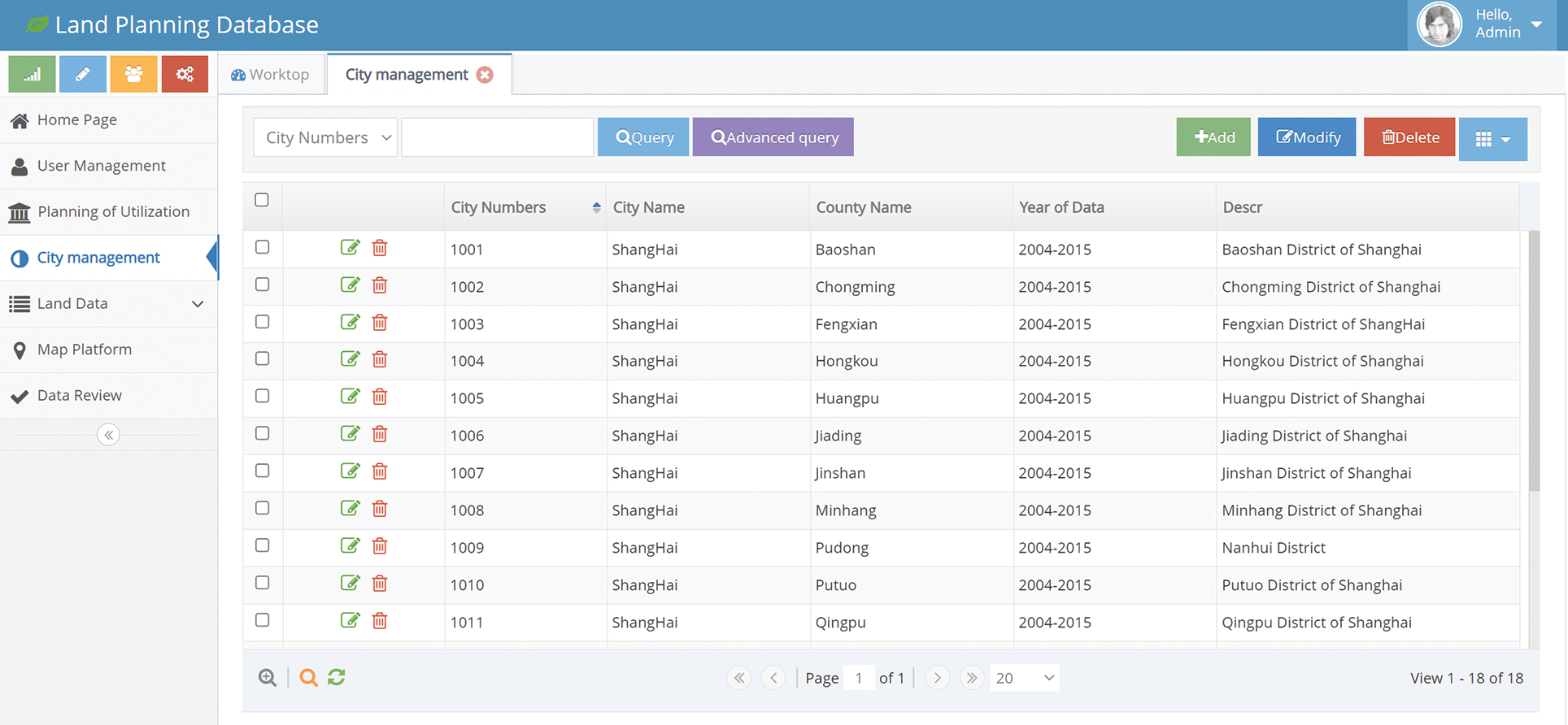The image size is (1568, 725).
Task: Select the checkbox for row 1009 Pudong
Action: pyautogui.click(x=262, y=545)
